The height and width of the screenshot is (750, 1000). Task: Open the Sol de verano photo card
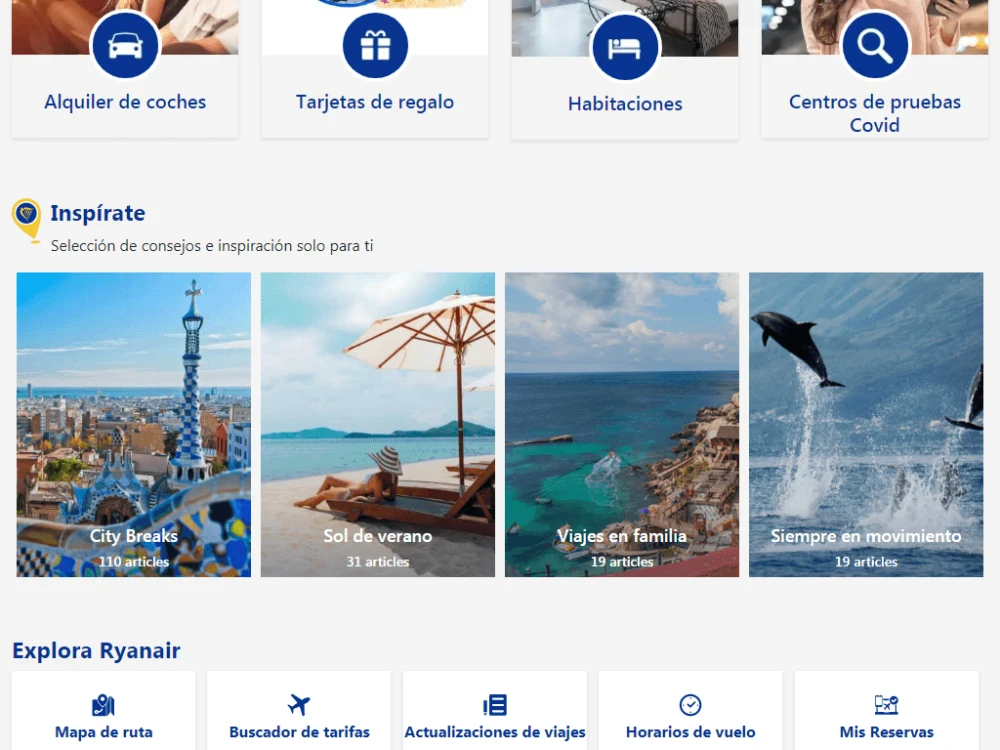[378, 425]
